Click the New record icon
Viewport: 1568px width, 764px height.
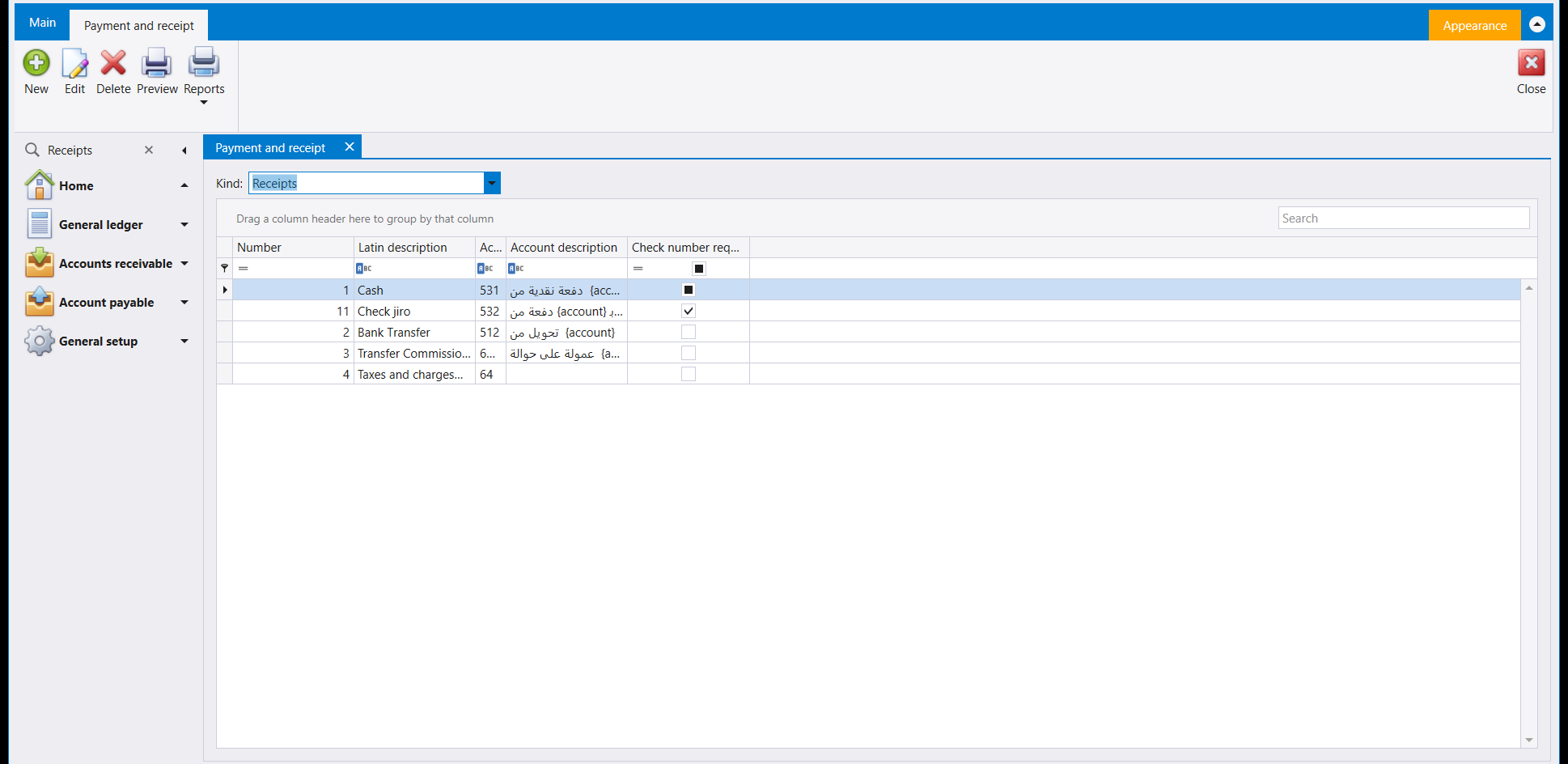pos(36,63)
